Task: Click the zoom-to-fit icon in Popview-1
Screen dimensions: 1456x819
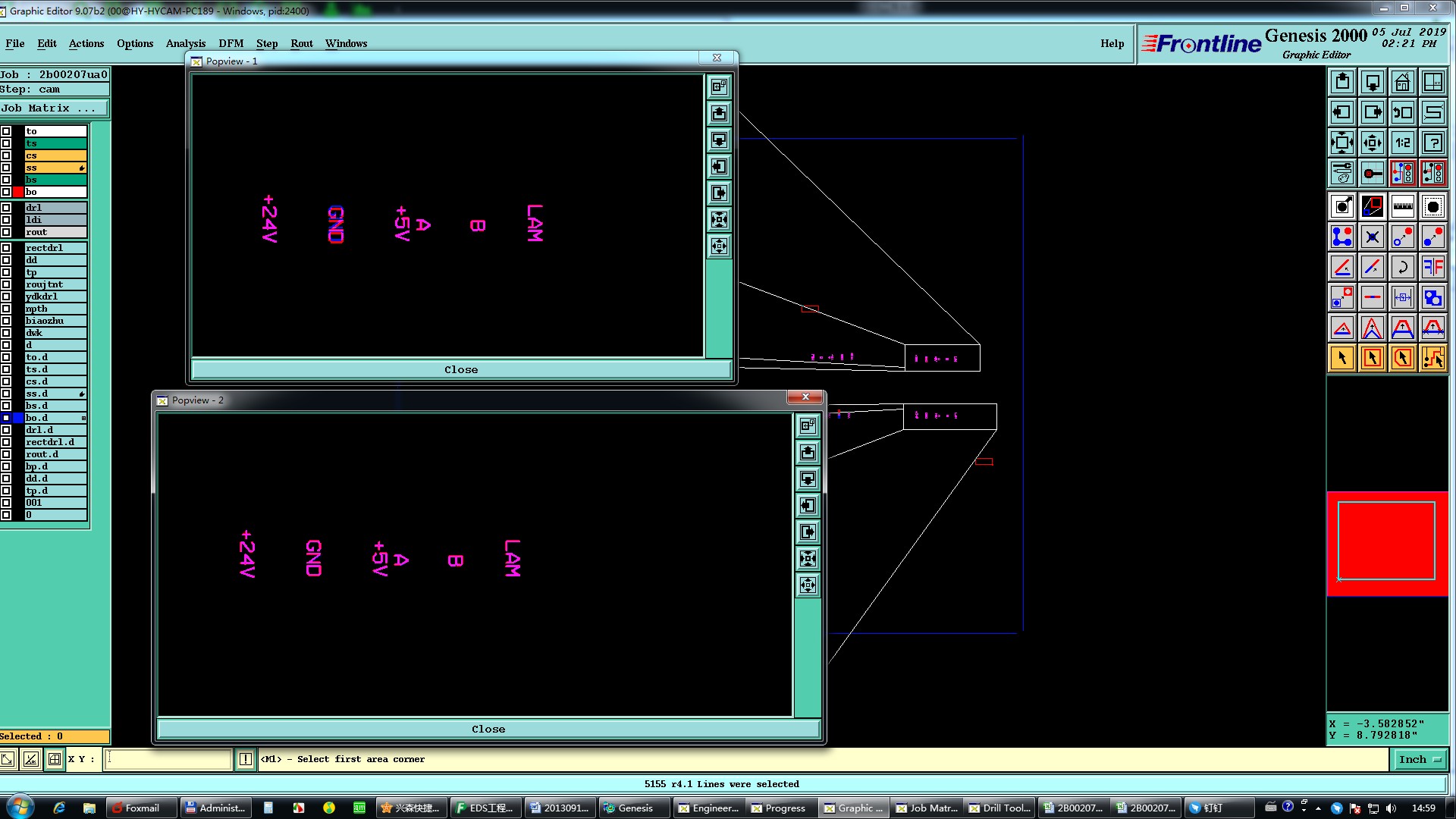Action: coord(719,220)
